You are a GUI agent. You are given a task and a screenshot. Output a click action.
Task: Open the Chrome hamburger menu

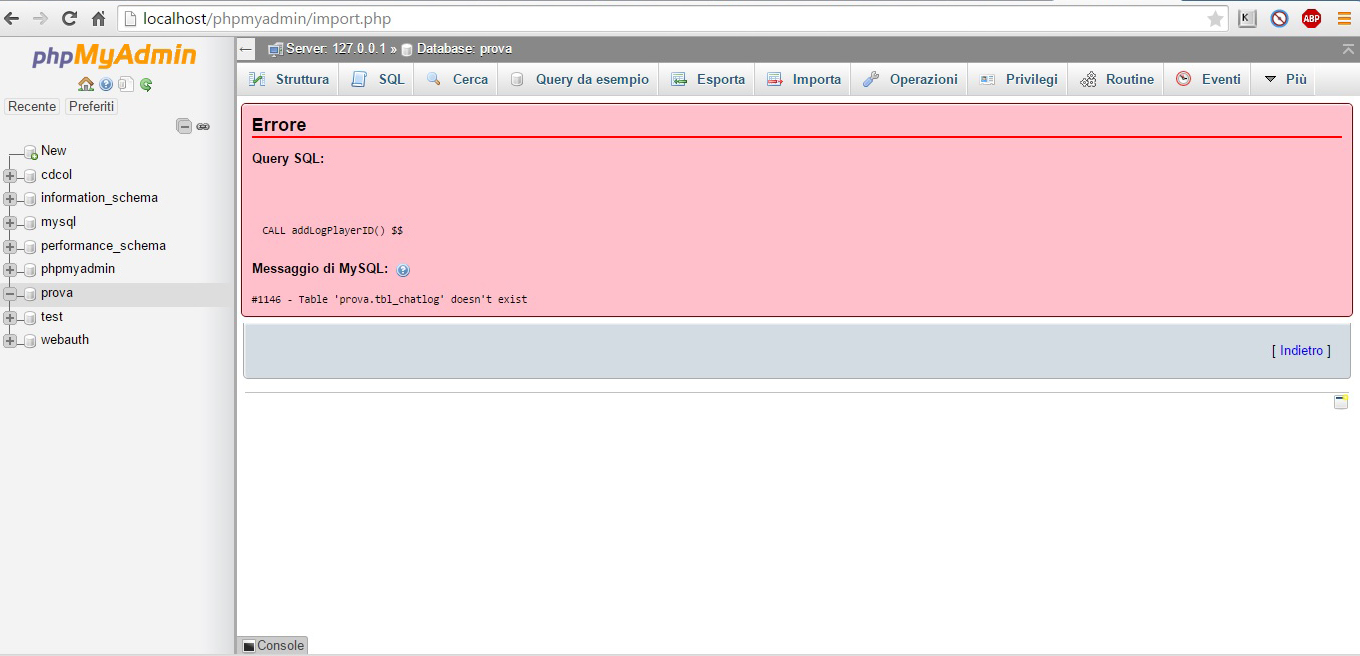(x=1344, y=18)
